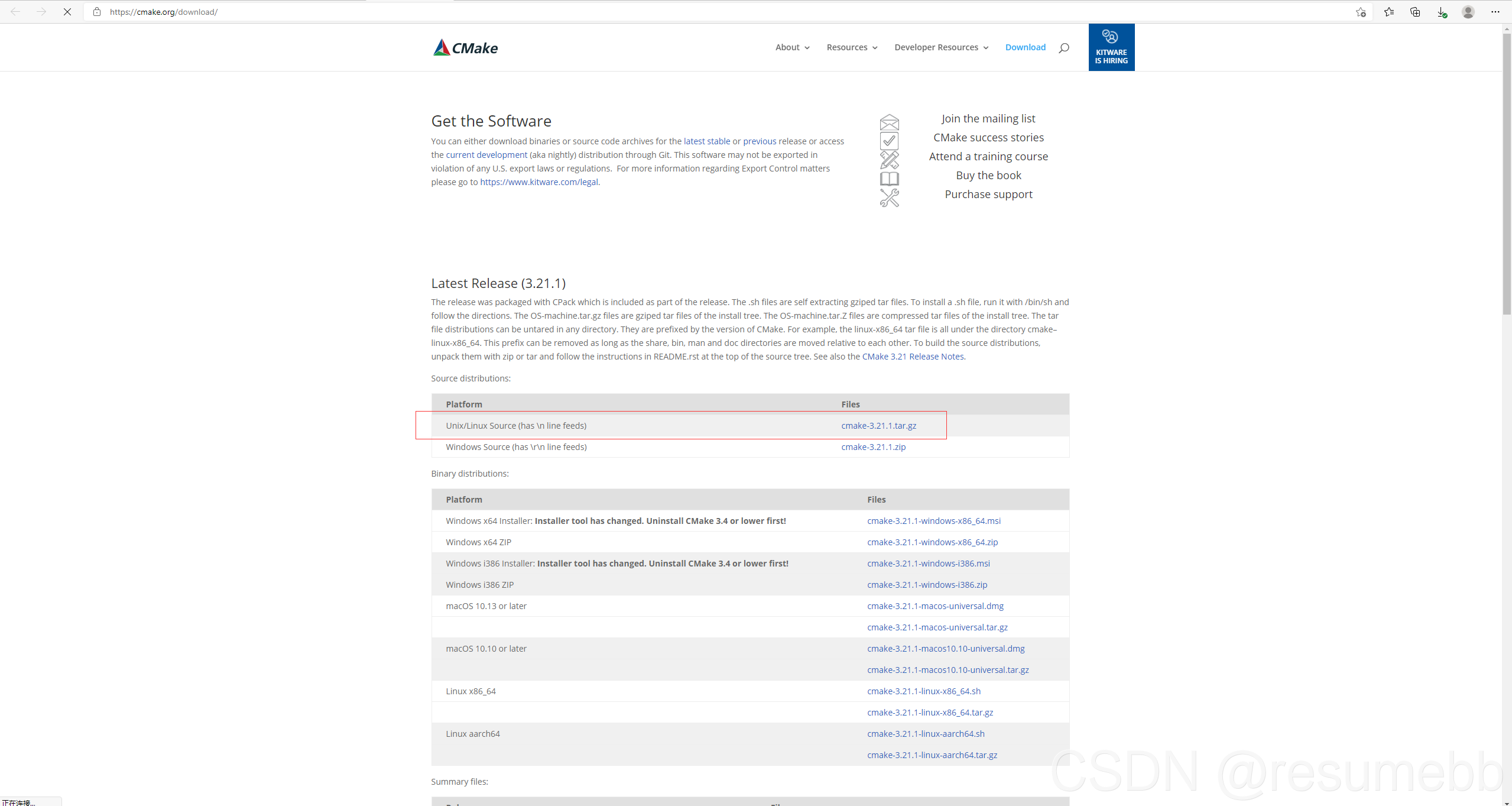Add this page to favorites star icon
1512x806 pixels.
(x=1361, y=12)
